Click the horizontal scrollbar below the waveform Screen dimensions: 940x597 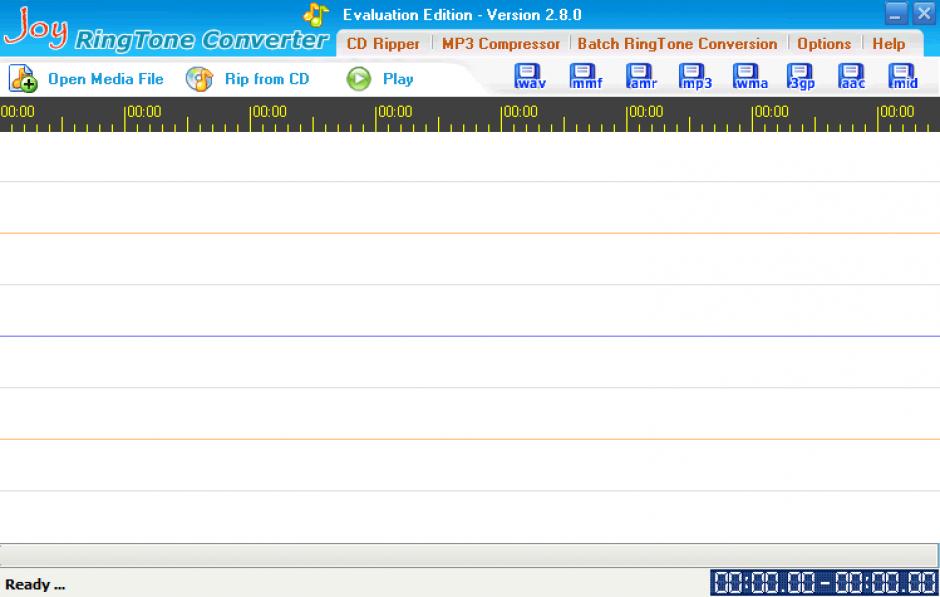pos(469,555)
